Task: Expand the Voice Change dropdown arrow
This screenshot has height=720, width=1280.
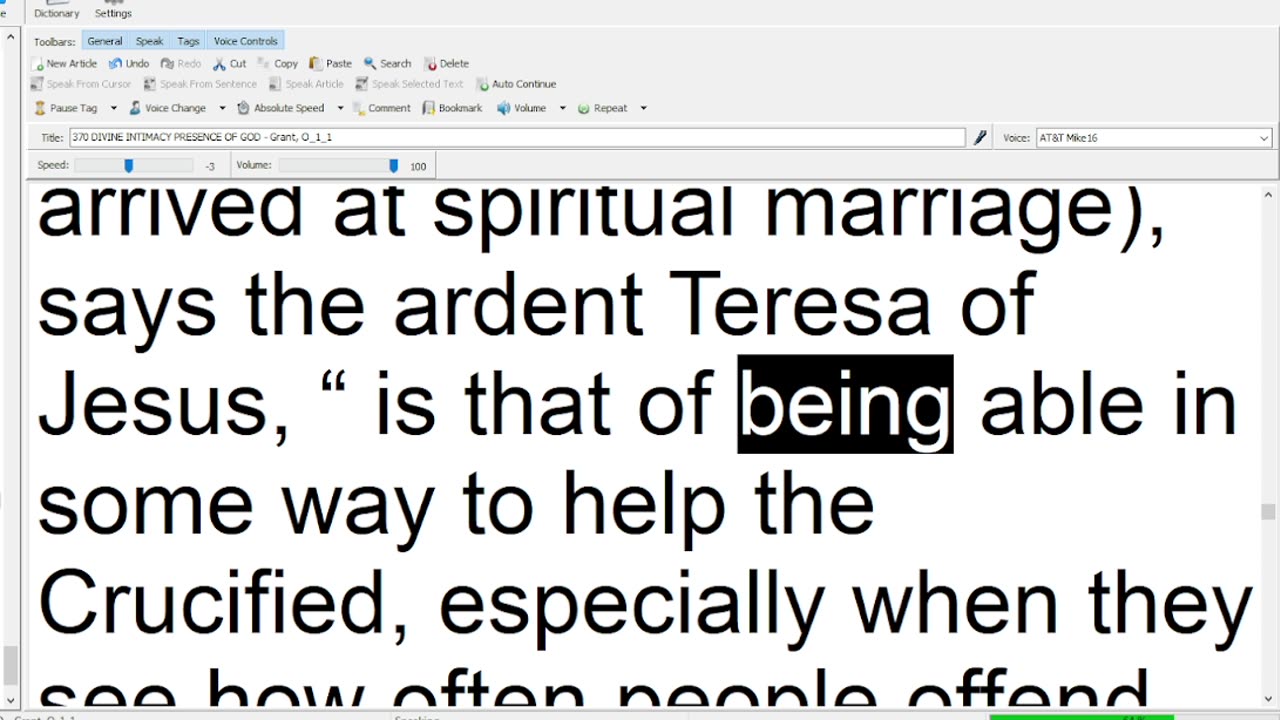Action: tap(222, 108)
